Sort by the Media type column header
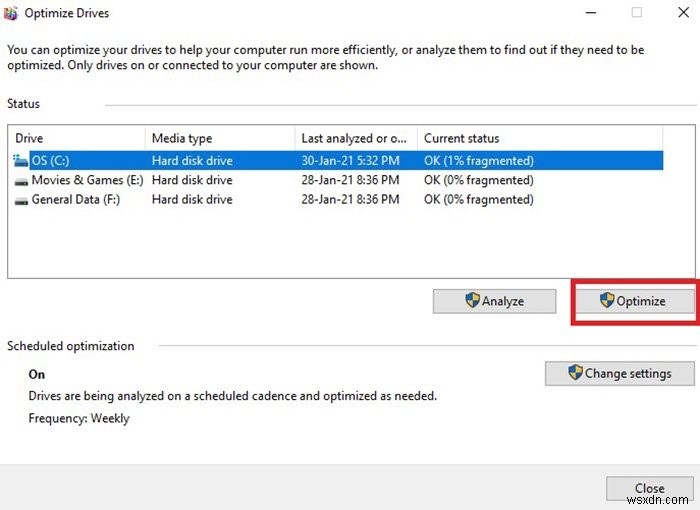This screenshot has width=700, height=510. pyautogui.click(x=220, y=138)
